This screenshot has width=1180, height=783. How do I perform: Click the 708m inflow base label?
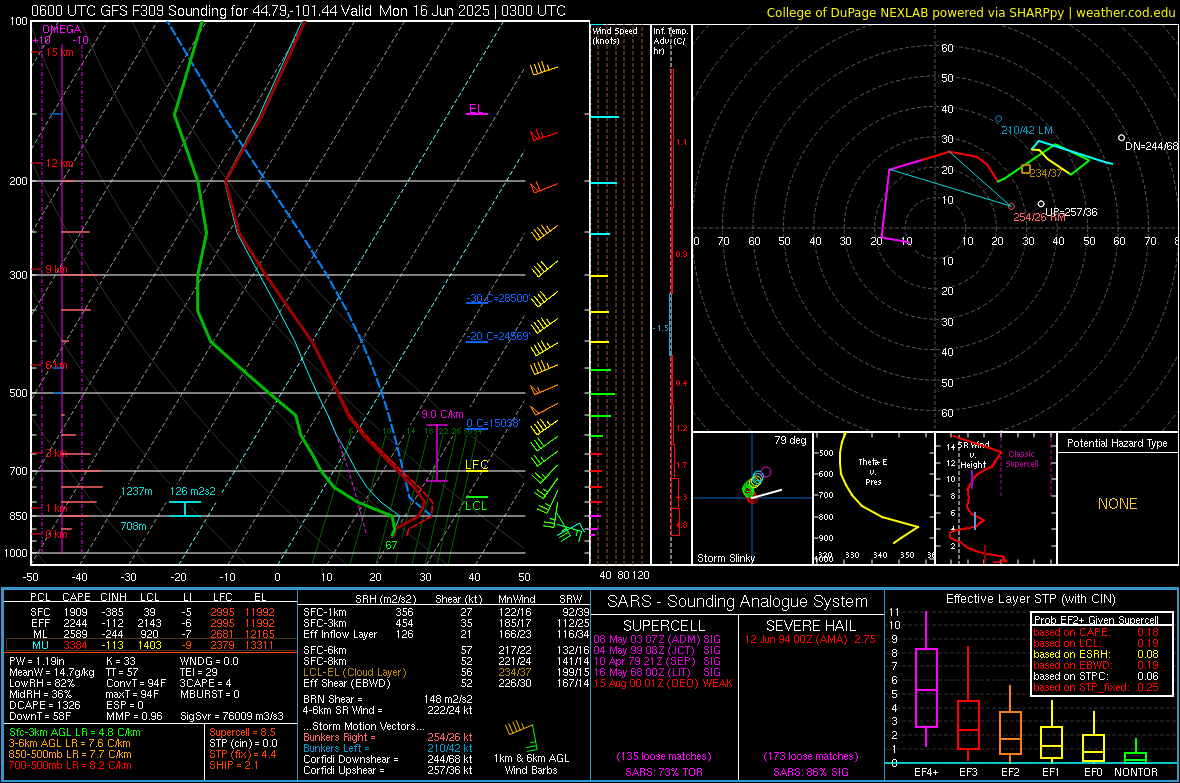[133, 526]
